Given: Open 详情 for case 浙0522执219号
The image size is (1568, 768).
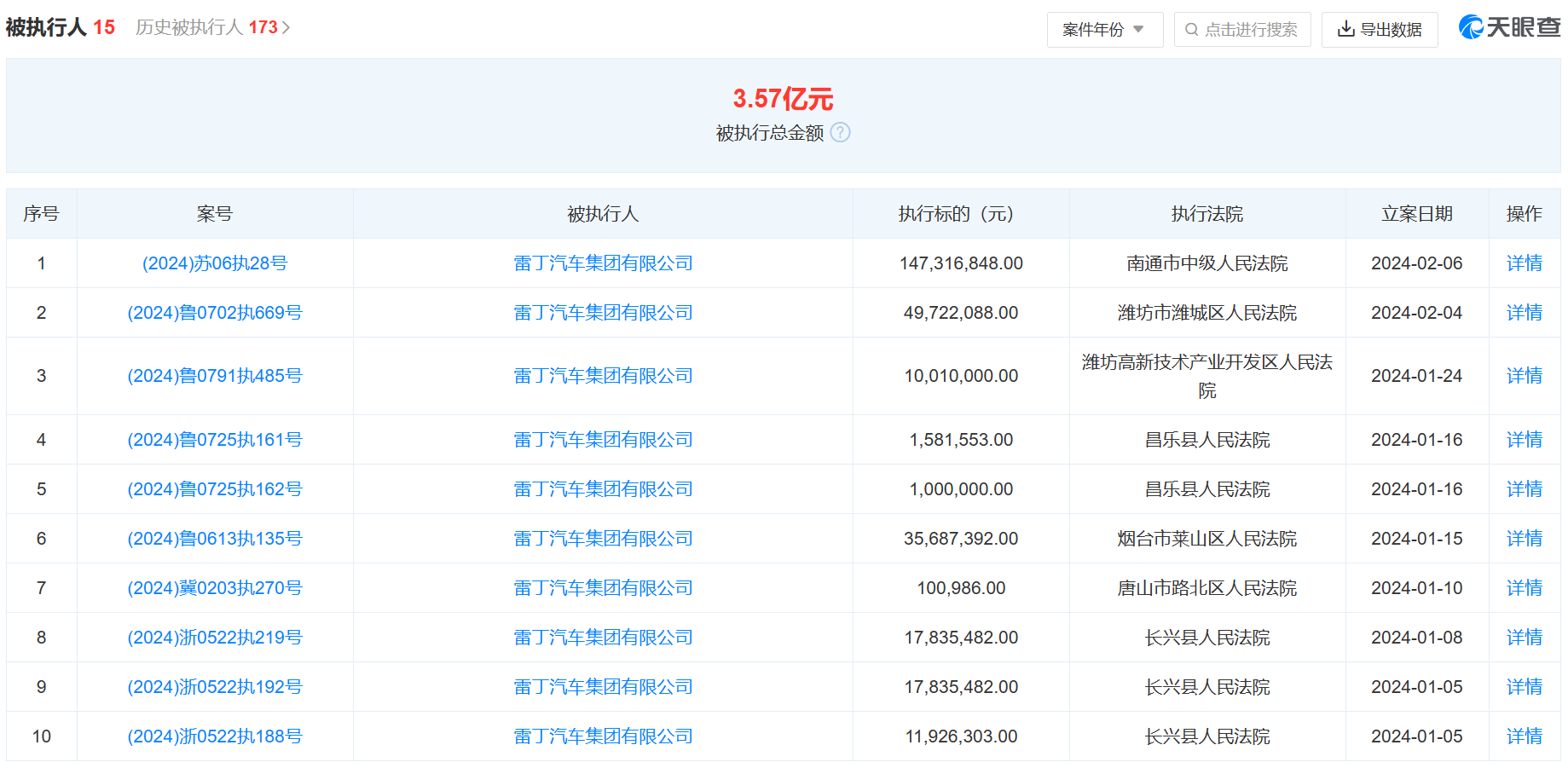Looking at the screenshot, I should click(1524, 638).
